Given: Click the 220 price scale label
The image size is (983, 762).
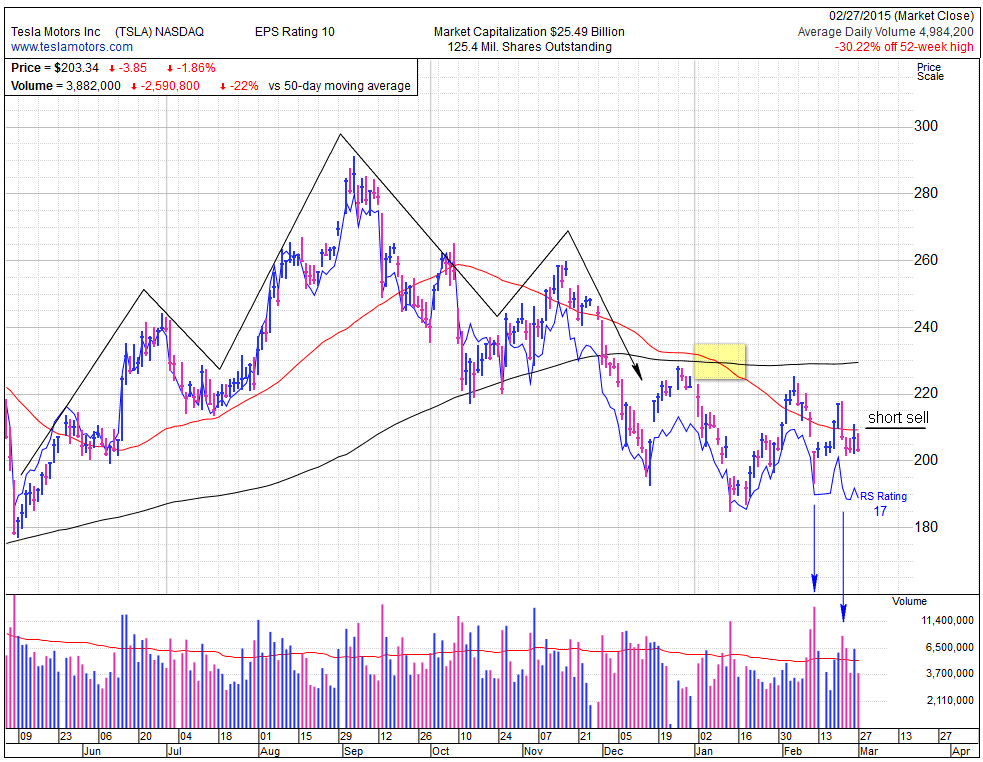Looking at the screenshot, I should (926, 393).
